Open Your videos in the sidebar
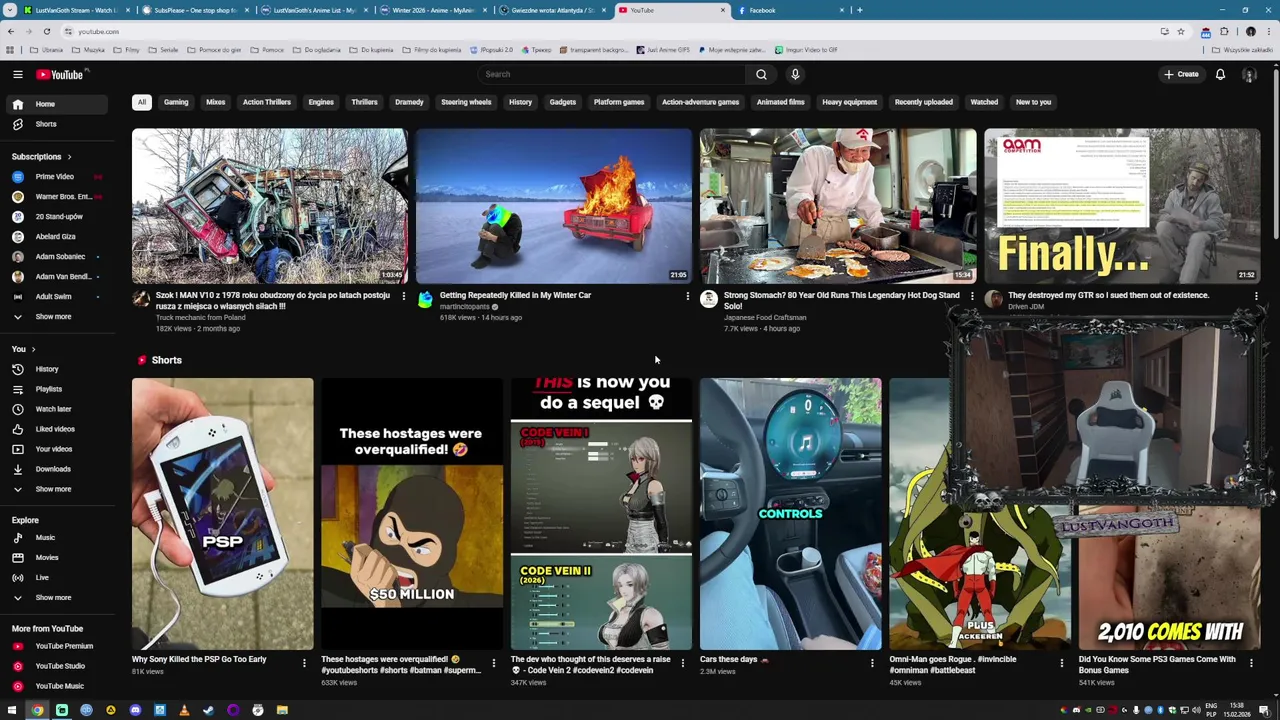This screenshot has width=1280, height=720. coord(58,449)
